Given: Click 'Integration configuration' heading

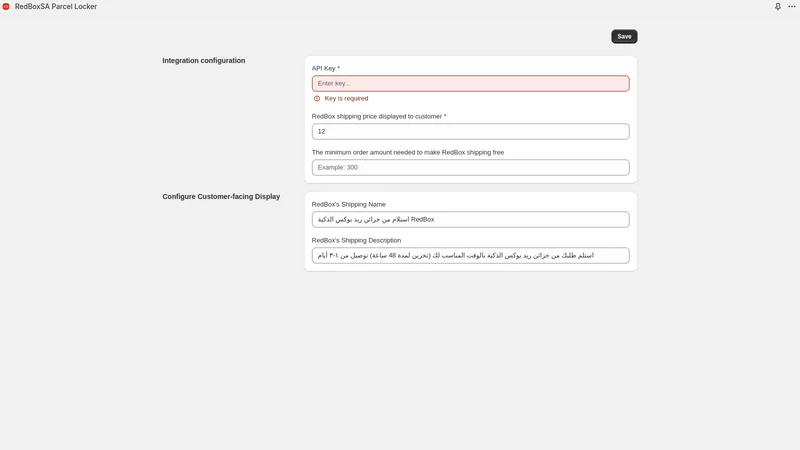Looking at the screenshot, I should coord(204,60).
